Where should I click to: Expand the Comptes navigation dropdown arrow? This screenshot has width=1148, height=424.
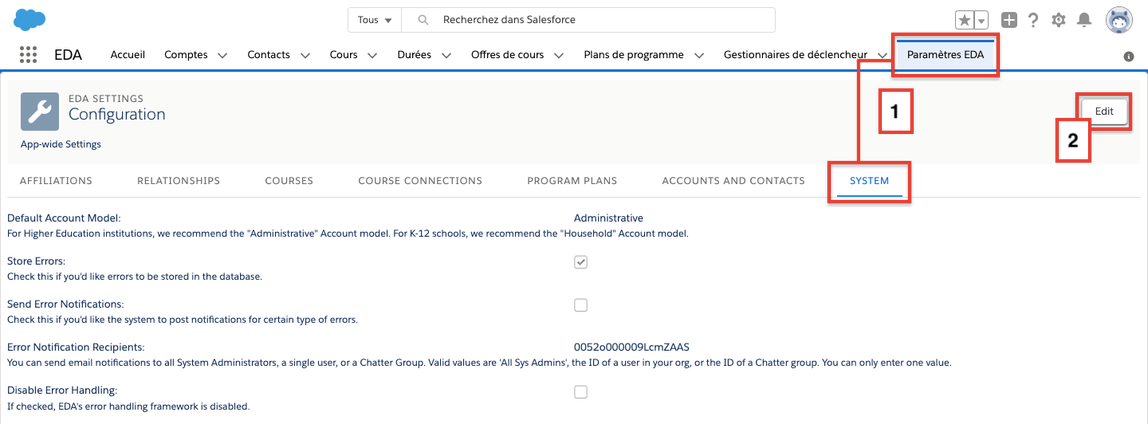click(x=222, y=55)
